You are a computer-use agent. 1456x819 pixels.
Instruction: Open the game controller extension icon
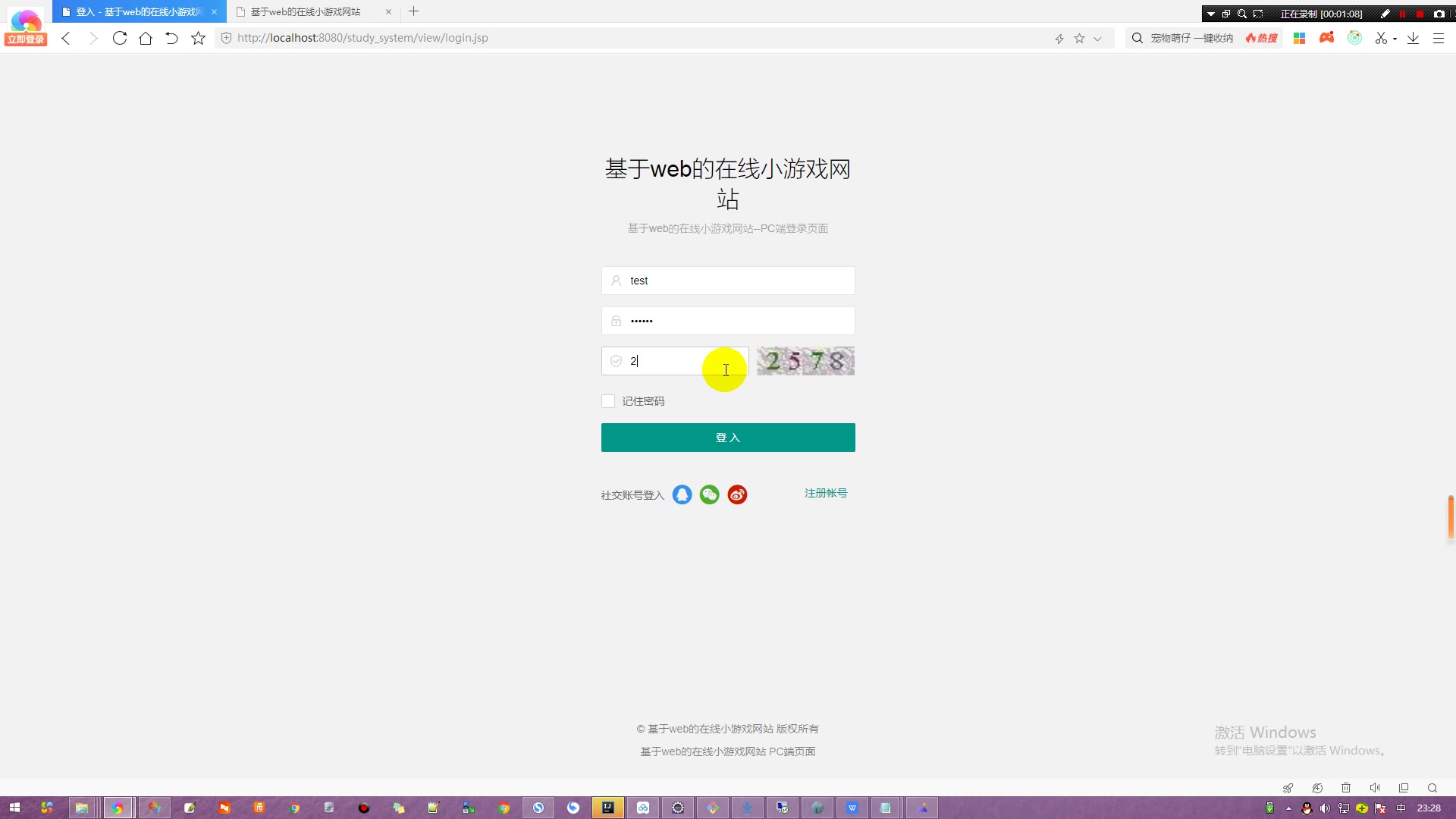(1326, 37)
